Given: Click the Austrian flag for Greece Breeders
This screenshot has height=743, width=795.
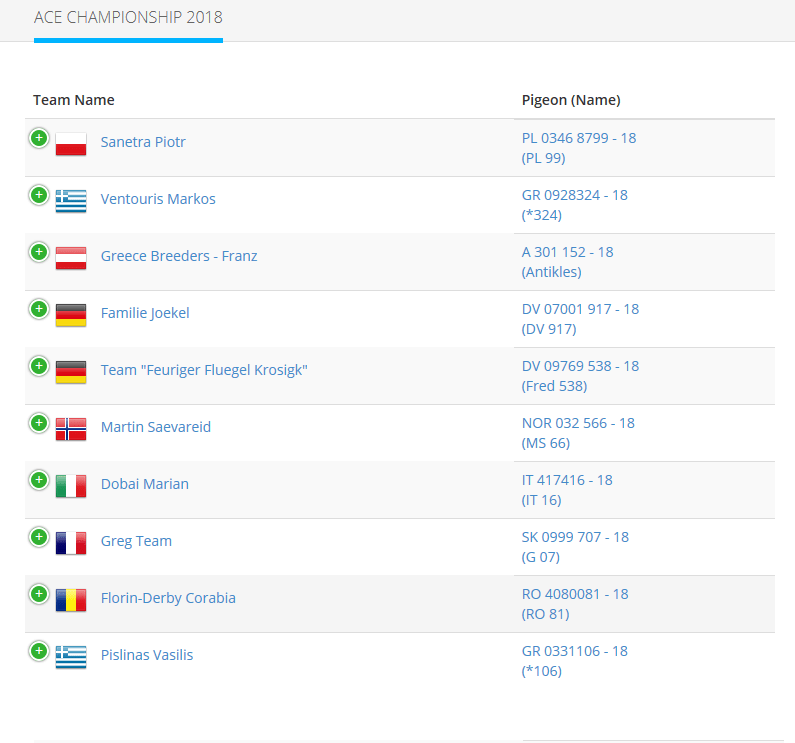Looking at the screenshot, I should (71, 258).
